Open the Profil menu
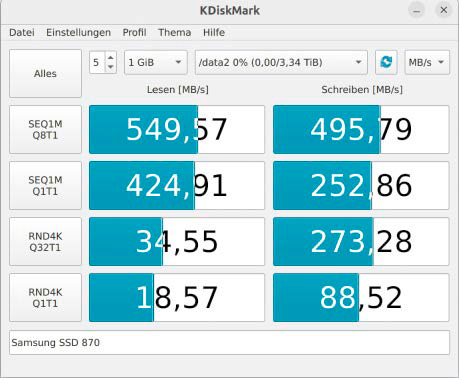 click(x=134, y=32)
